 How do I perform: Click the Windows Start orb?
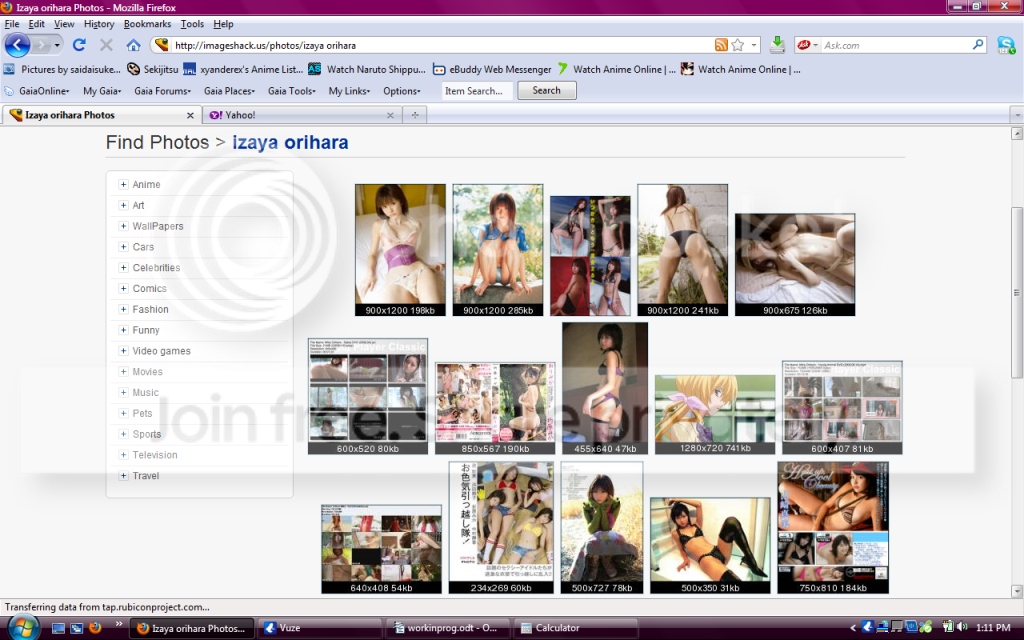click(x=23, y=628)
